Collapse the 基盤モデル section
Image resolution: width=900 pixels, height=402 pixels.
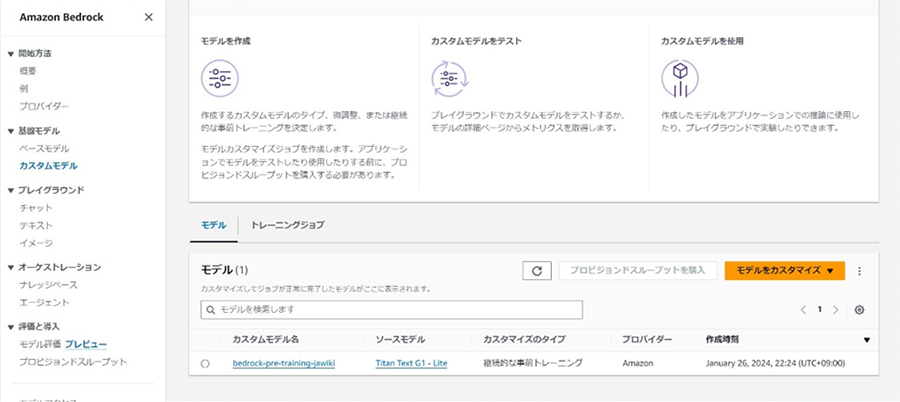10,132
